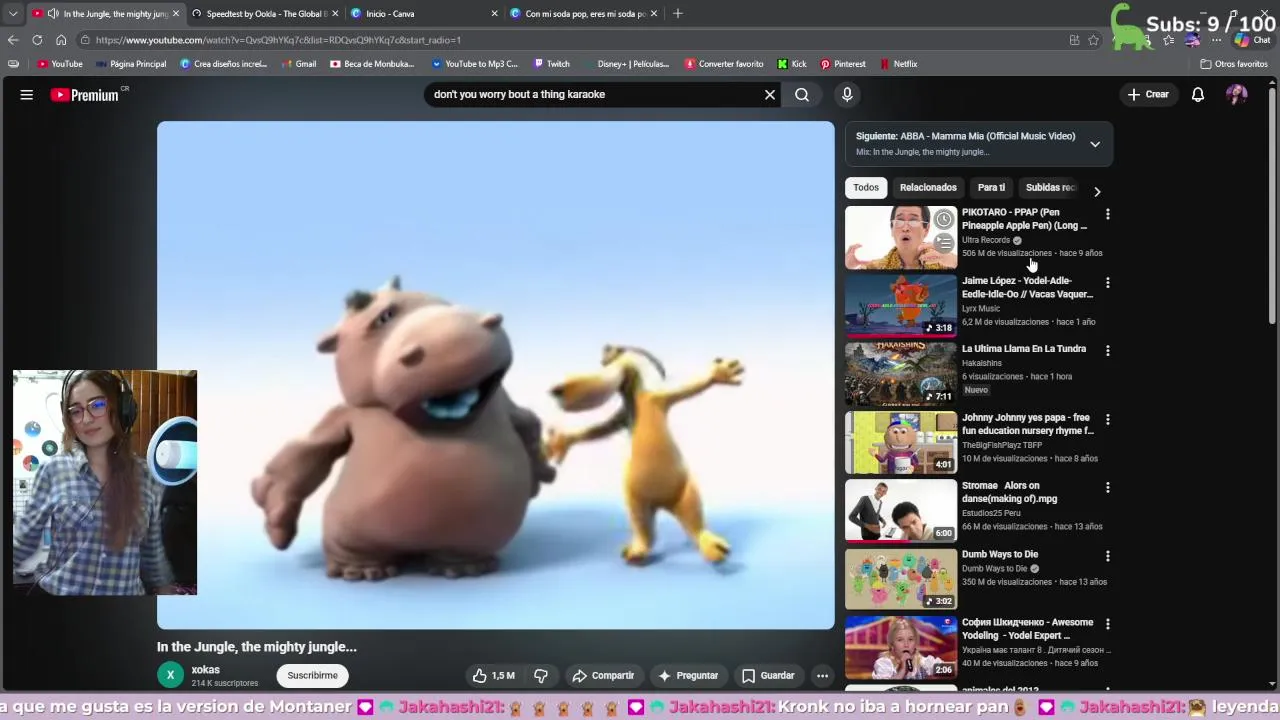This screenshot has height=720, width=1280.
Task: Select the Todos filter chip
Action: [x=866, y=187]
